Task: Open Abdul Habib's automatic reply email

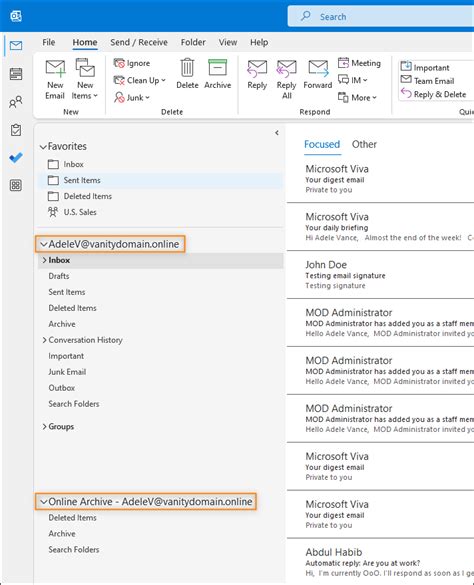Action: pyautogui.click(x=380, y=562)
